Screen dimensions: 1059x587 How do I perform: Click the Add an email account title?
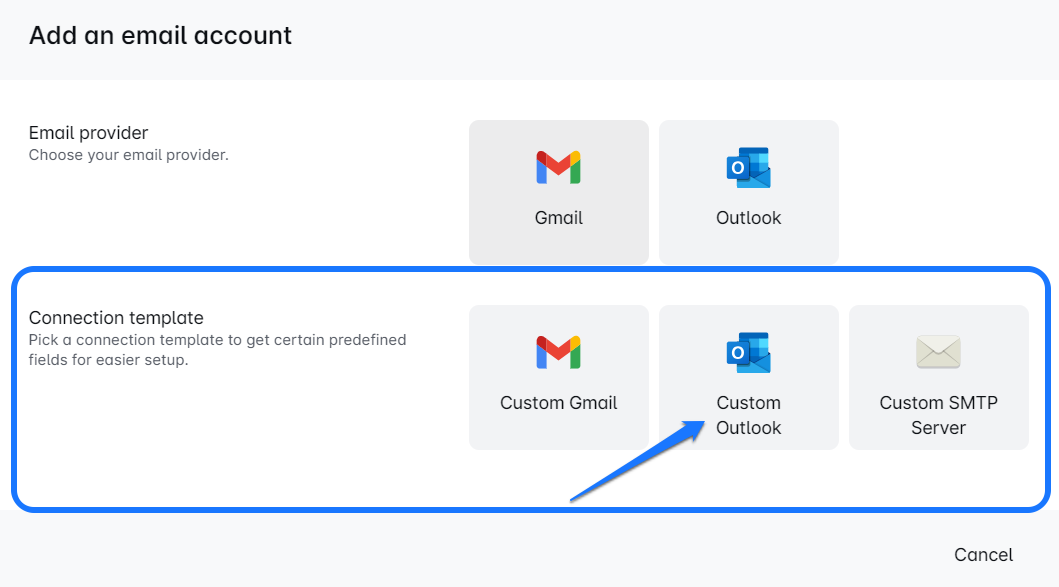[x=159, y=35]
